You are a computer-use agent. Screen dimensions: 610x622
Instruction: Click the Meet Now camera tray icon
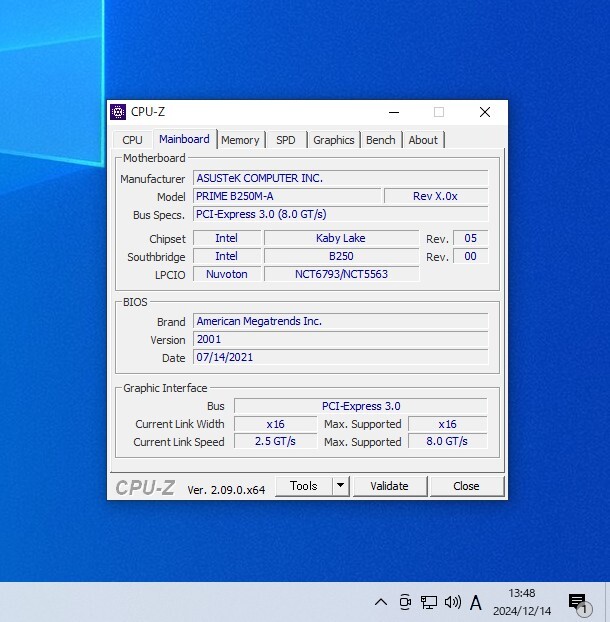point(405,602)
